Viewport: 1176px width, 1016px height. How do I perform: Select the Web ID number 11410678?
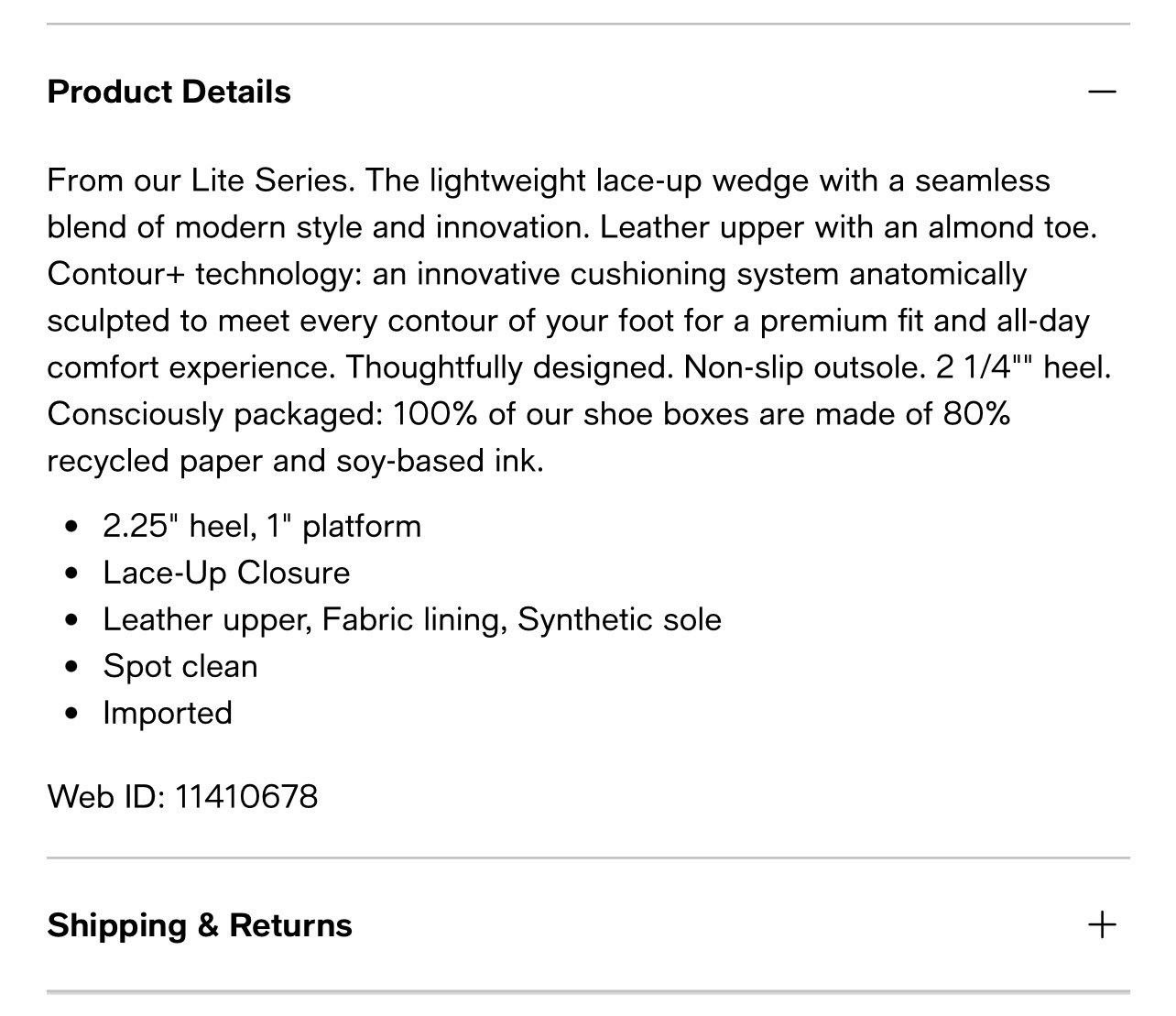pos(246,796)
